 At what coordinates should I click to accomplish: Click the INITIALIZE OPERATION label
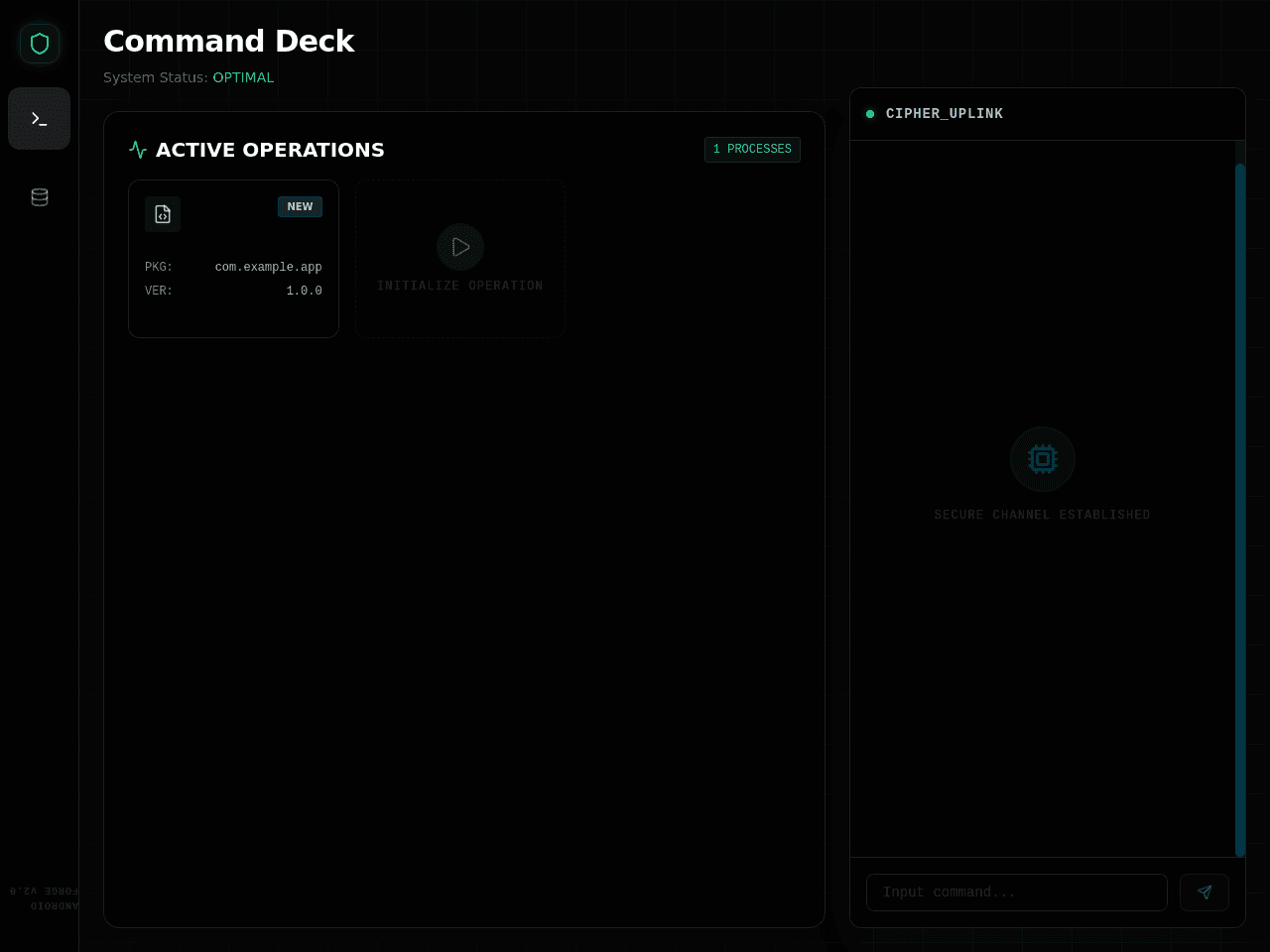pos(460,286)
